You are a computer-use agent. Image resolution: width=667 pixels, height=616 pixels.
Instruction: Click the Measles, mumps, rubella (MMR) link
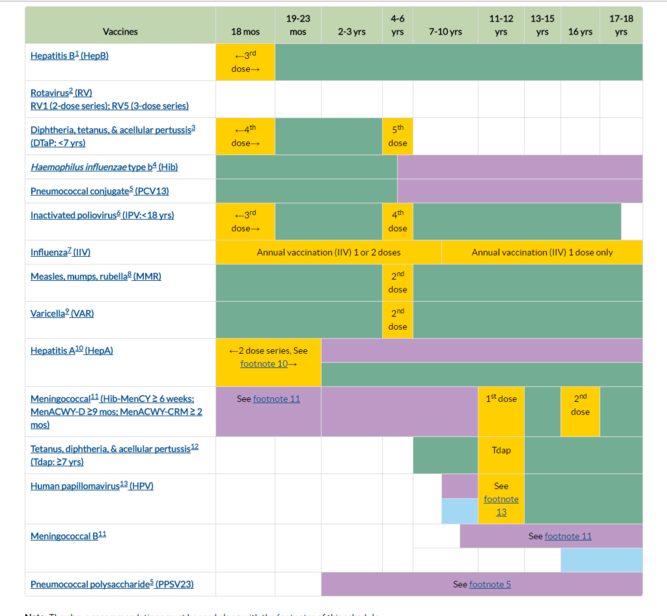coord(96,277)
